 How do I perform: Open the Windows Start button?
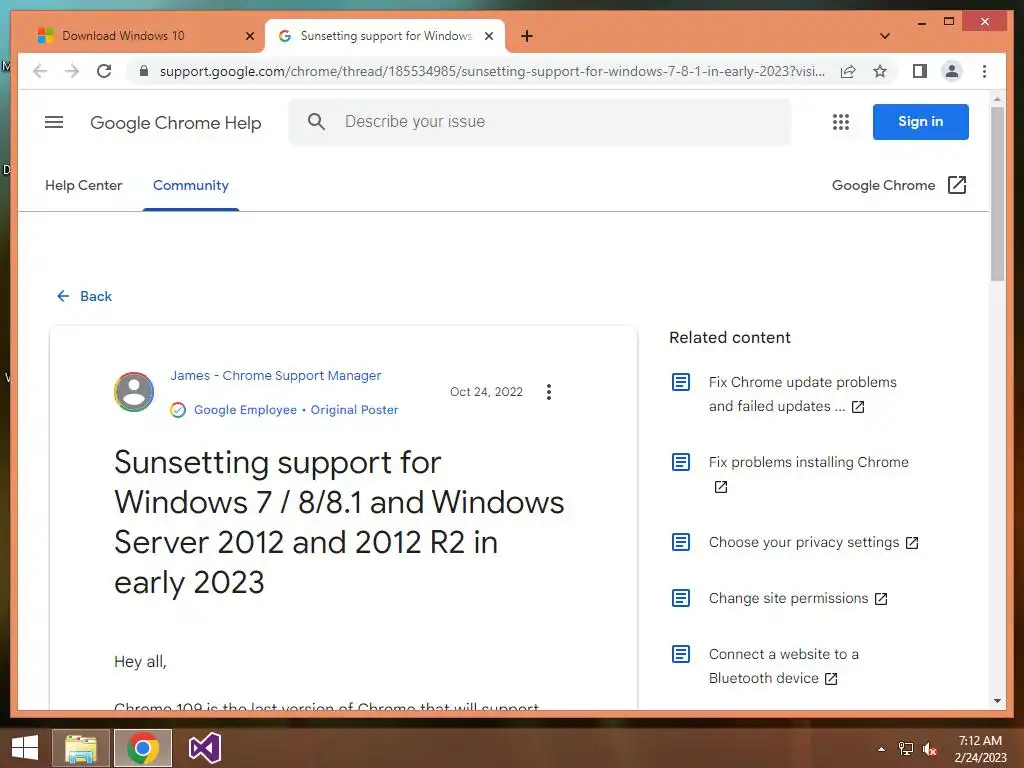point(25,748)
